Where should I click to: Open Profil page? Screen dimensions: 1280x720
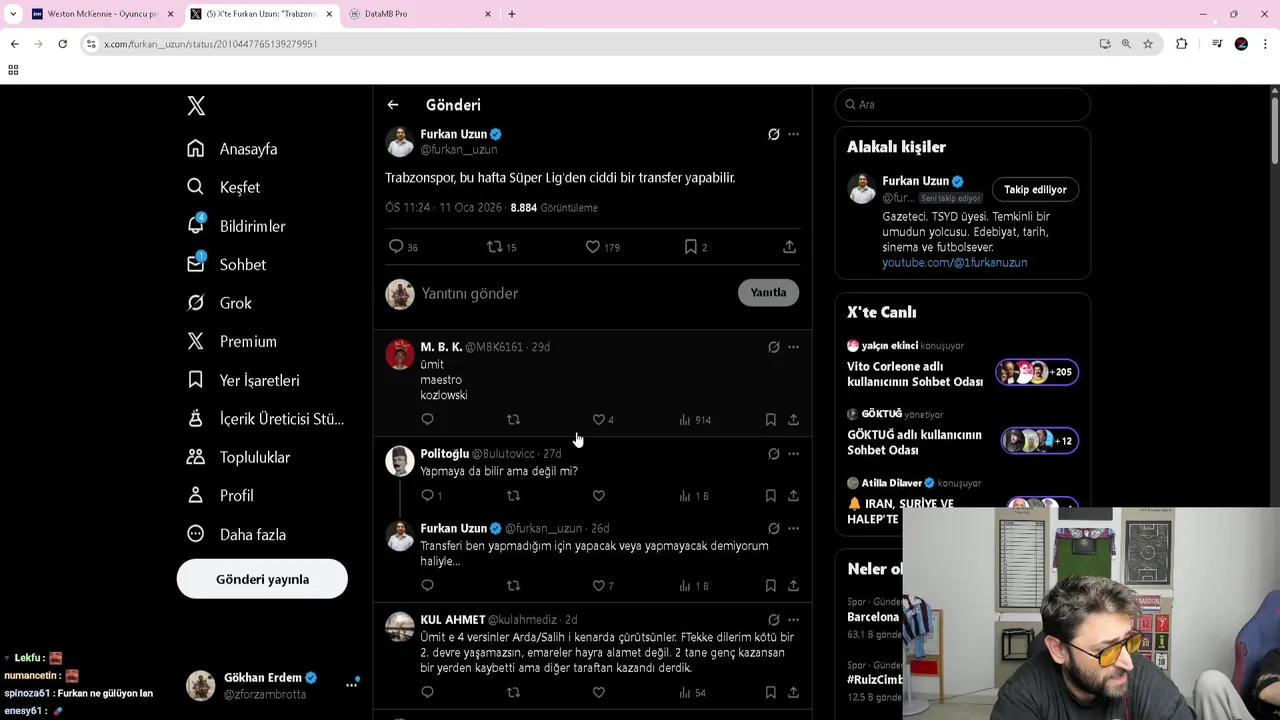tap(220, 495)
